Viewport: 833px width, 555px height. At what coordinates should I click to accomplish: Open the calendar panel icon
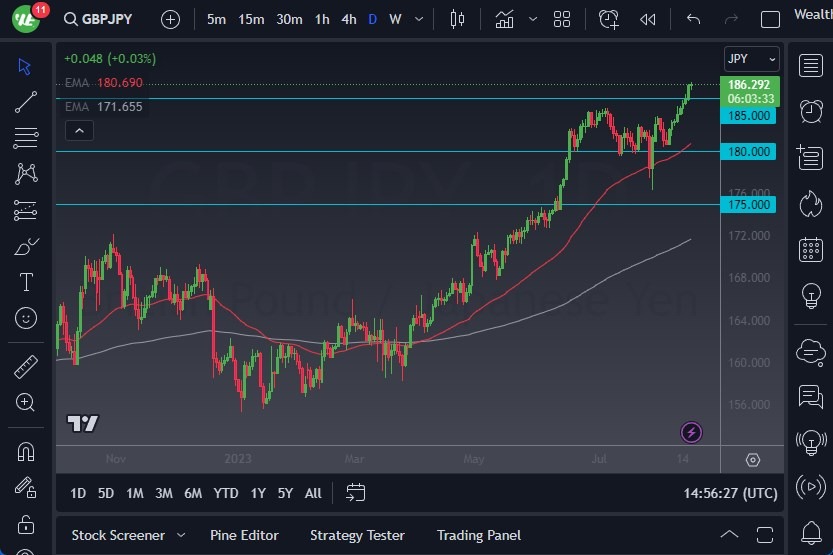(x=810, y=250)
